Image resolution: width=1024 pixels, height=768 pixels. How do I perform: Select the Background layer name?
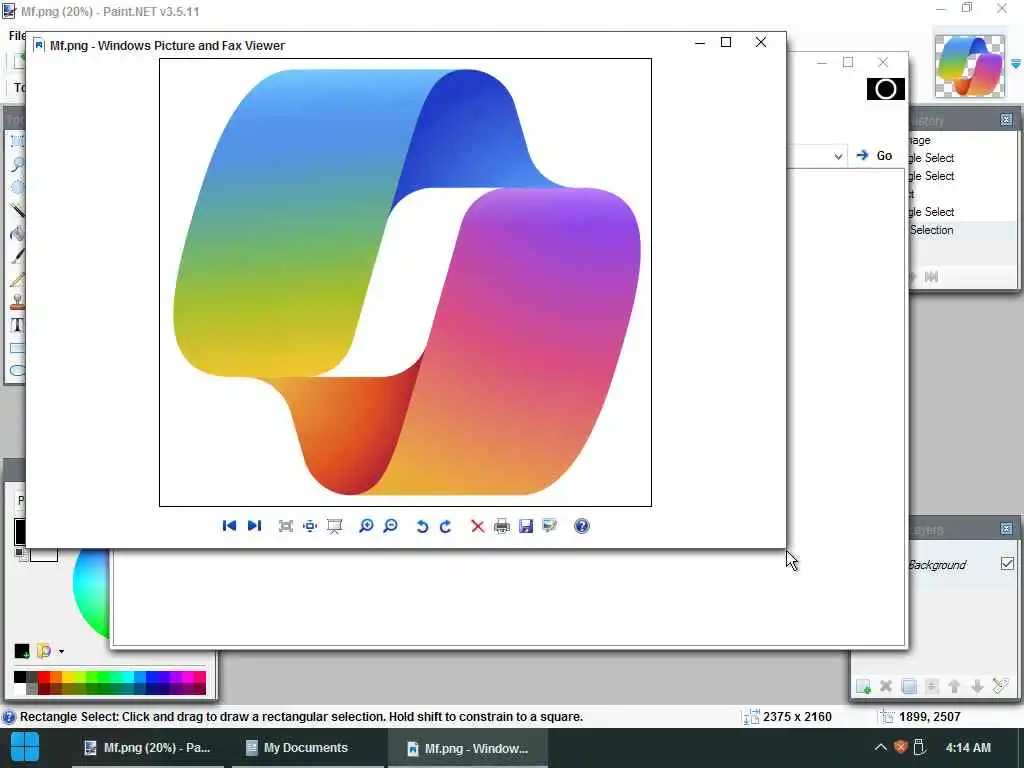[x=936, y=565]
